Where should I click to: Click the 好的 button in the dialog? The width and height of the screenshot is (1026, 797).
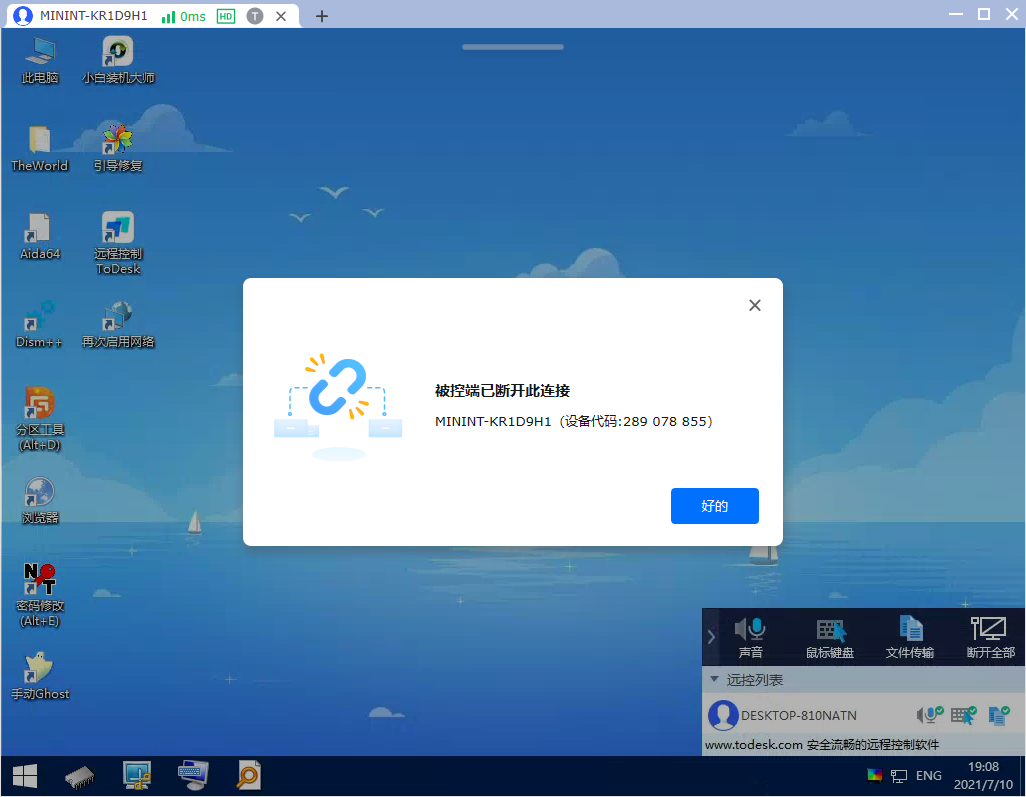coord(714,506)
